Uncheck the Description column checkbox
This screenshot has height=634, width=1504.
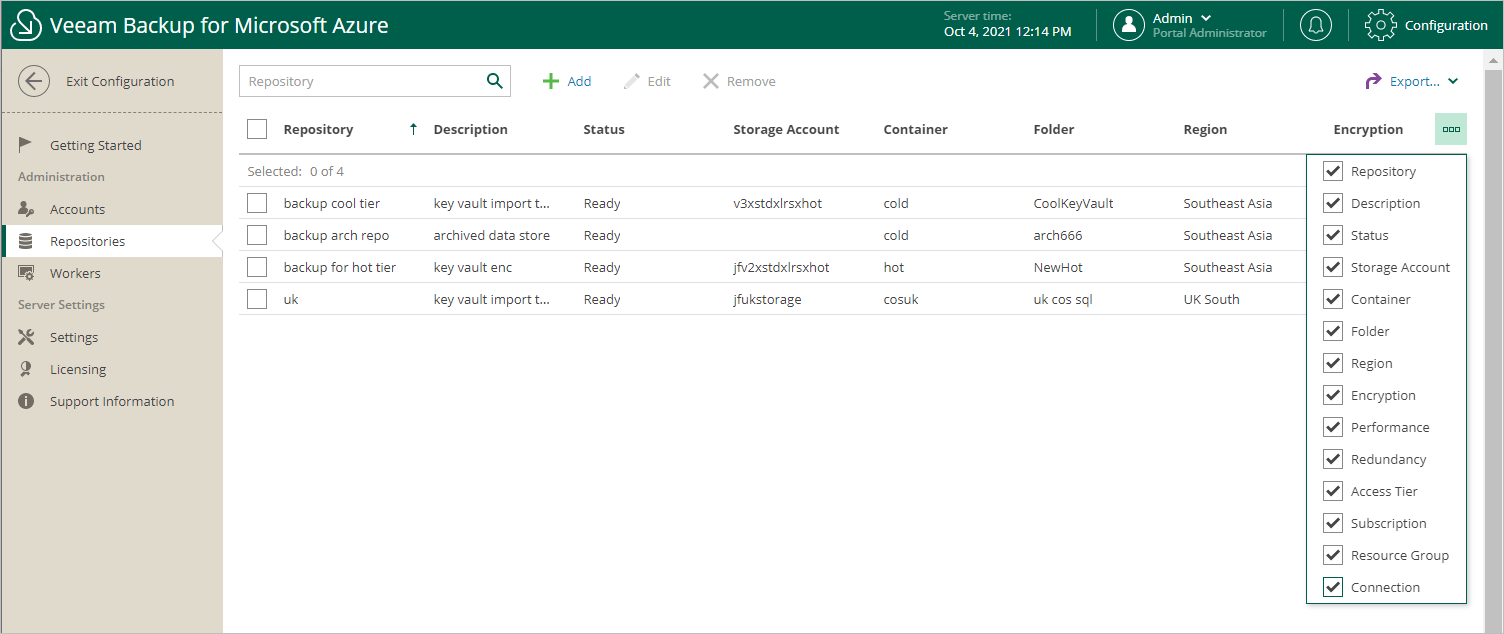pos(1333,203)
